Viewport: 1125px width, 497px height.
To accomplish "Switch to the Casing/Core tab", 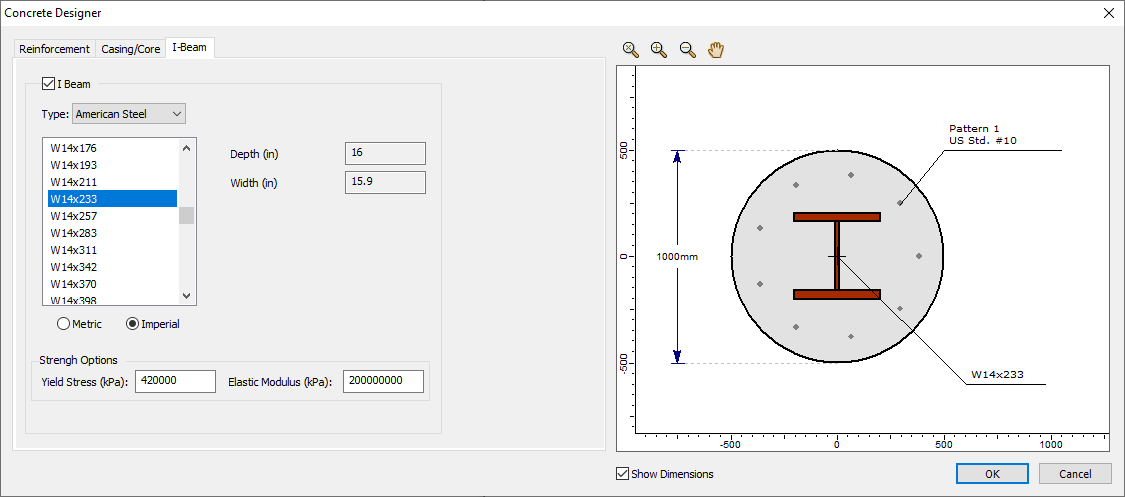I will (x=131, y=49).
